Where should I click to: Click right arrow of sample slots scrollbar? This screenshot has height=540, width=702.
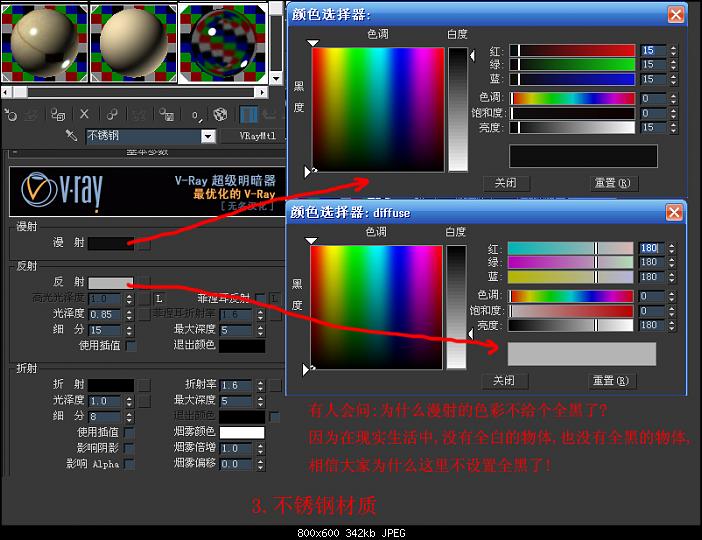pyautogui.click(x=262, y=92)
